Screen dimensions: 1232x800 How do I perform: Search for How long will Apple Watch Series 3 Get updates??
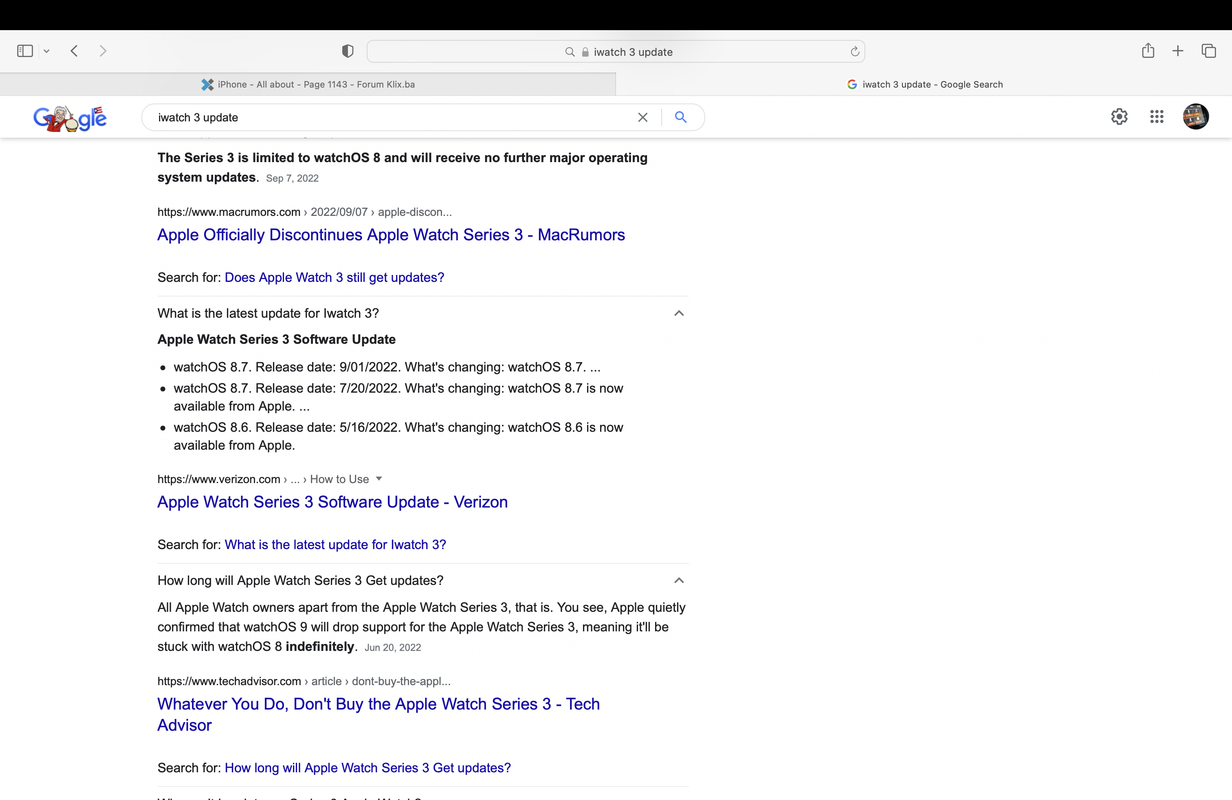pyautogui.click(x=367, y=768)
